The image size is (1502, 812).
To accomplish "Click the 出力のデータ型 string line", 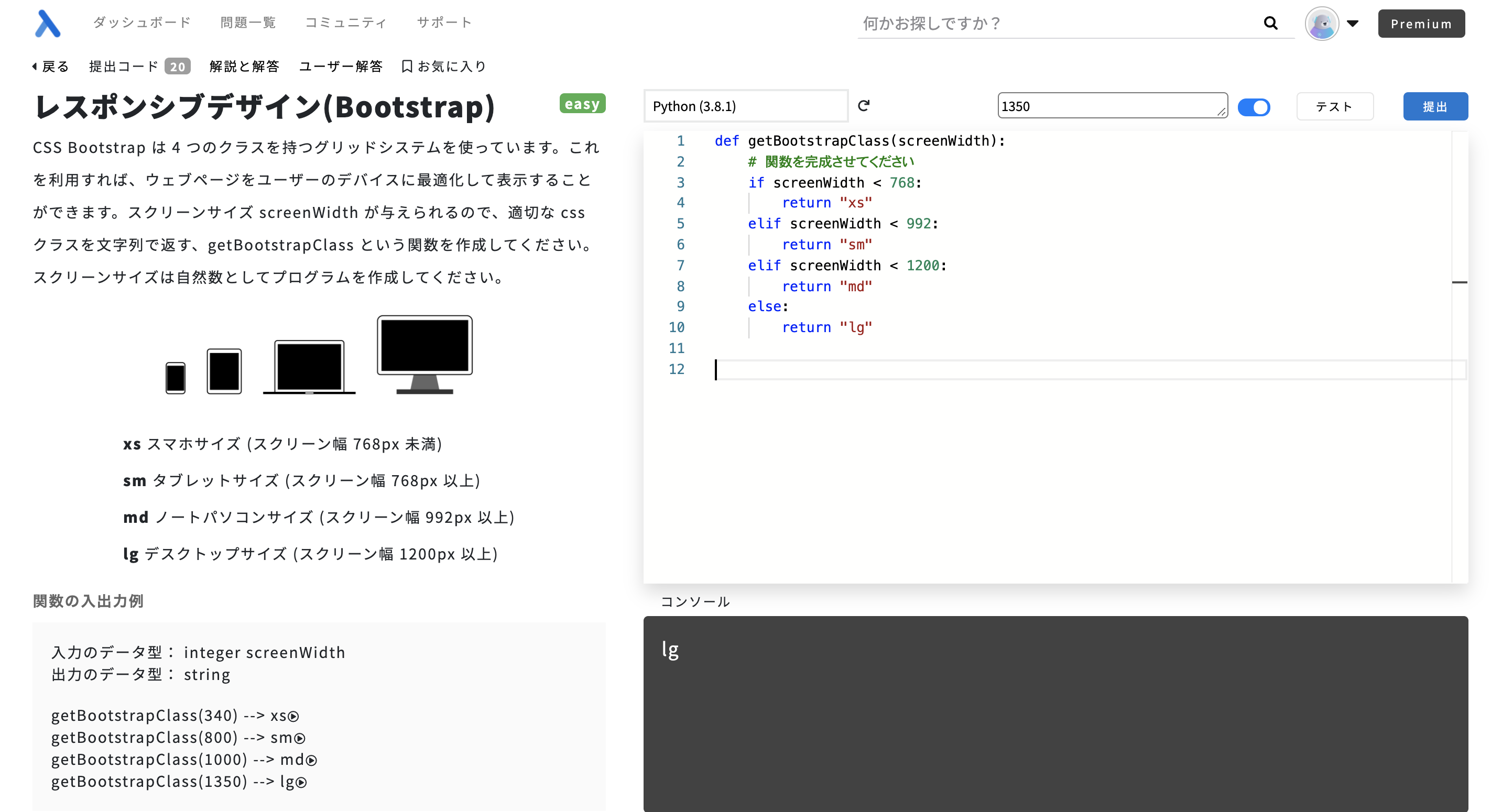I will click(140, 675).
